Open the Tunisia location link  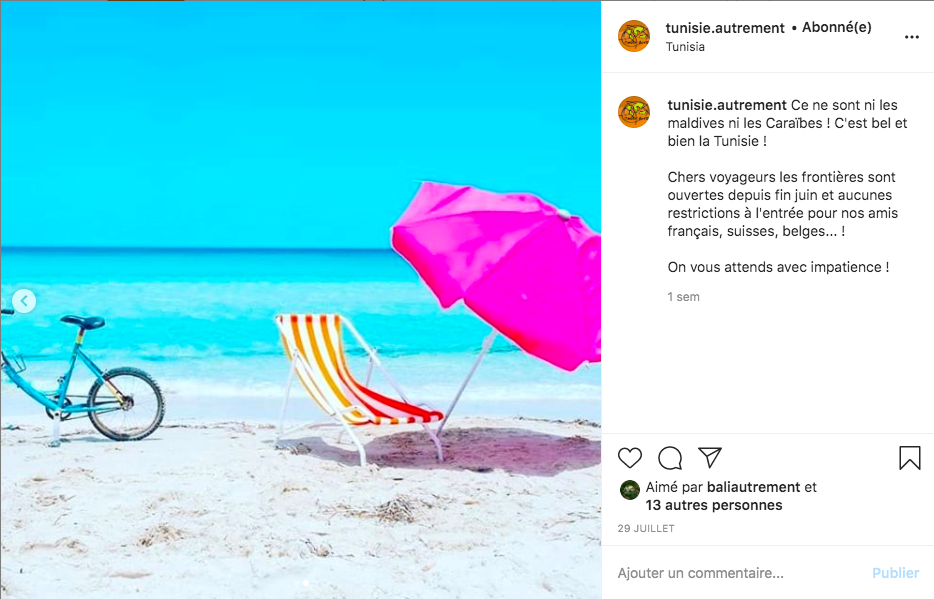point(685,47)
